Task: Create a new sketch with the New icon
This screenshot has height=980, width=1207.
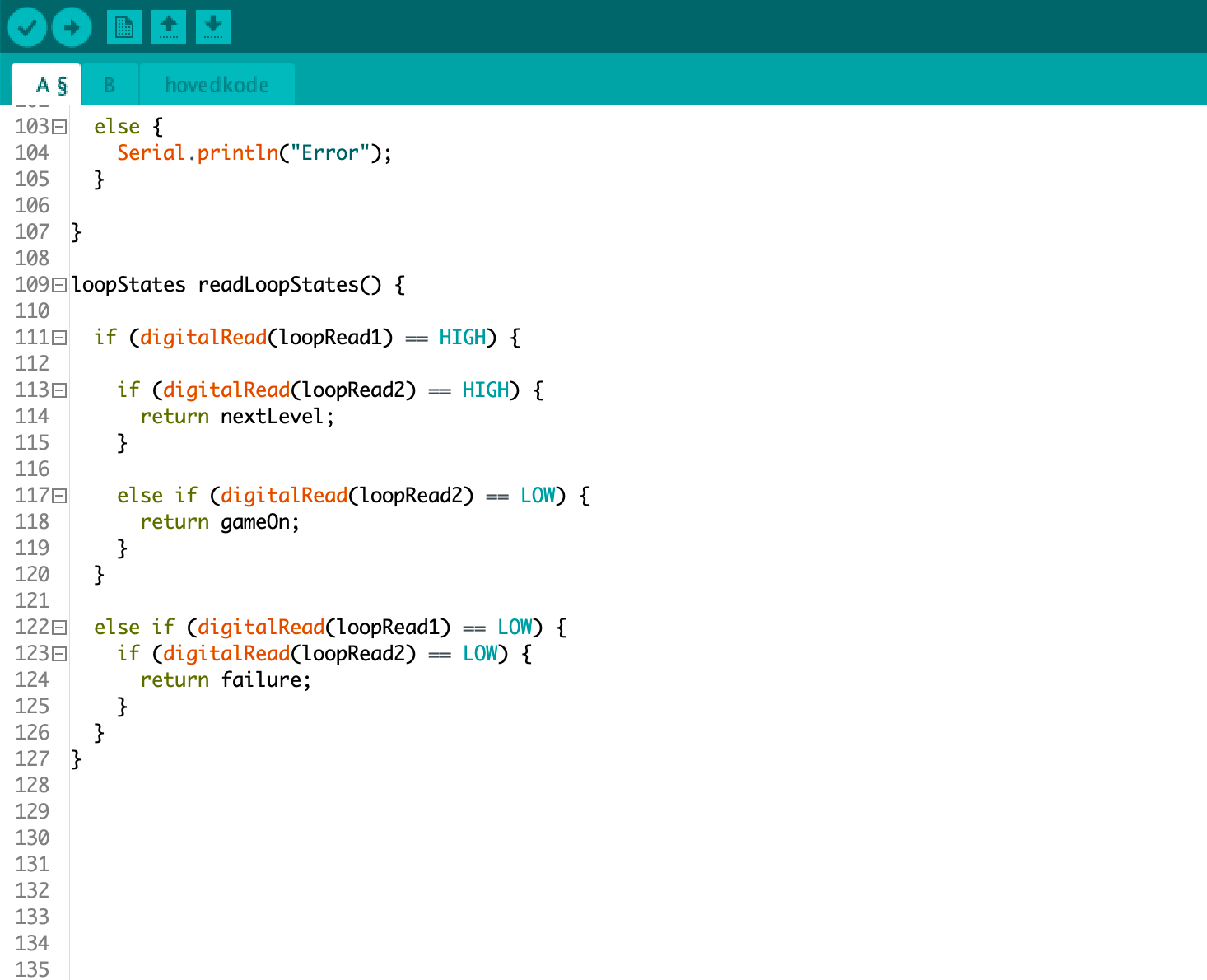Action: coord(124,27)
